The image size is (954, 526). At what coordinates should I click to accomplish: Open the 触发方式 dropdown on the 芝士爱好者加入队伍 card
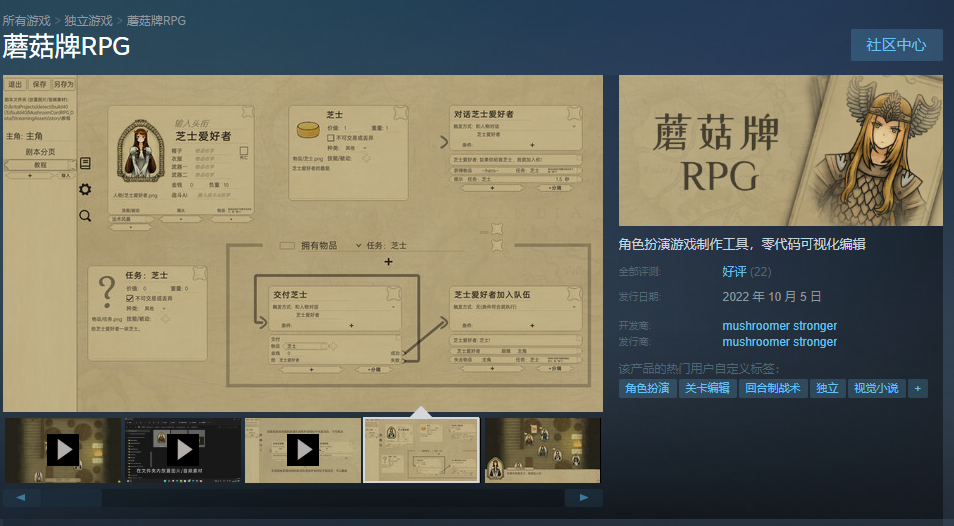pos(574,307)
